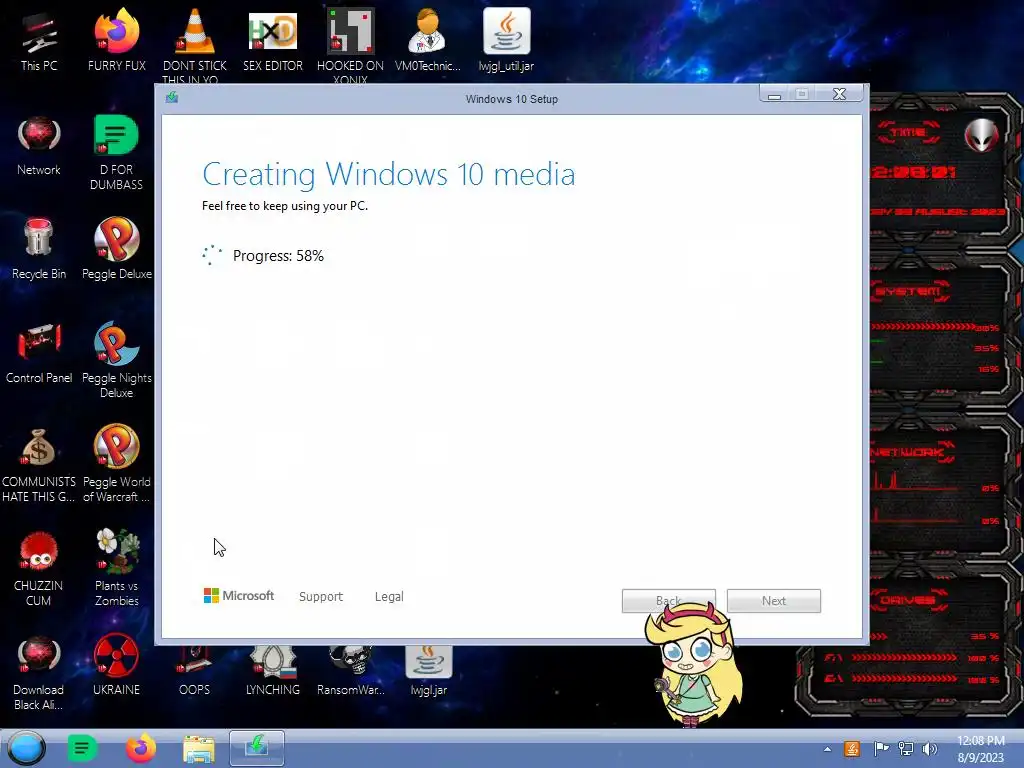Launch Peggle Nights Deluxe shortcut

[x=116, y=360]
